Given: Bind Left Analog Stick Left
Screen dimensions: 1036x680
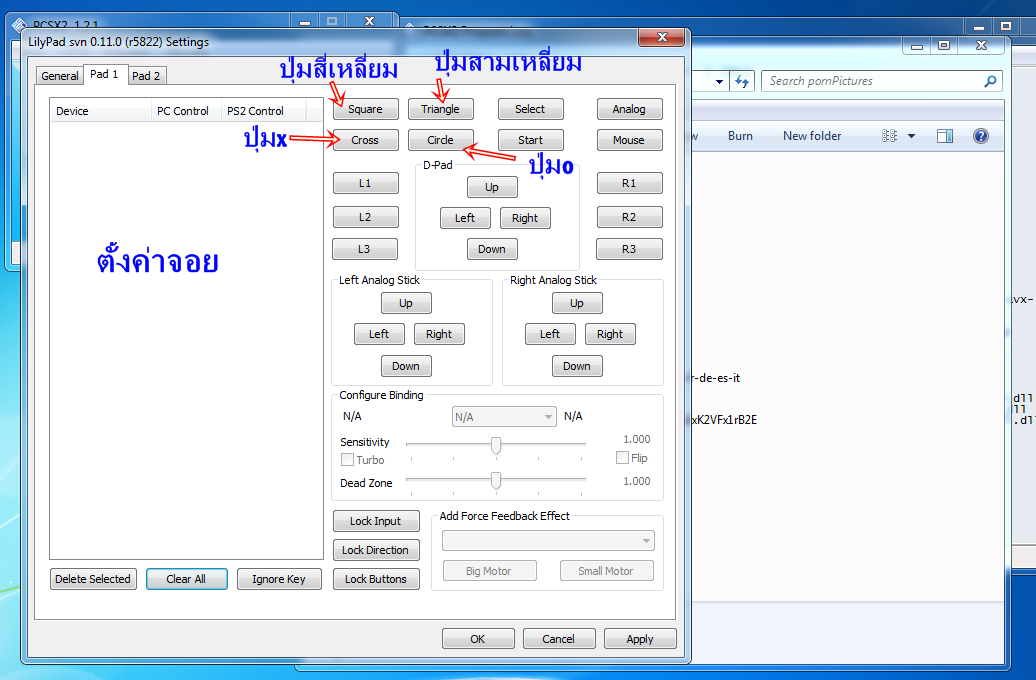Looking at the screenshot, I should click(x=379, y=334).
